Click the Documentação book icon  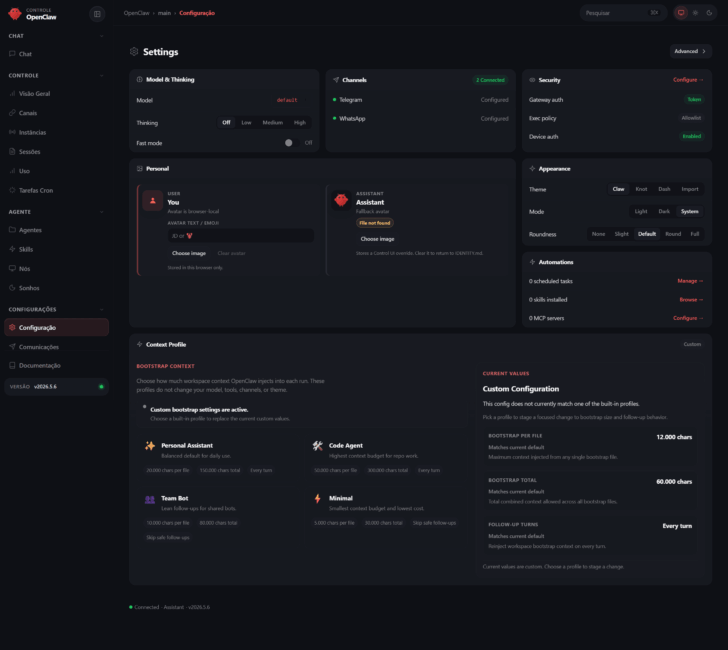pos(12,365)
